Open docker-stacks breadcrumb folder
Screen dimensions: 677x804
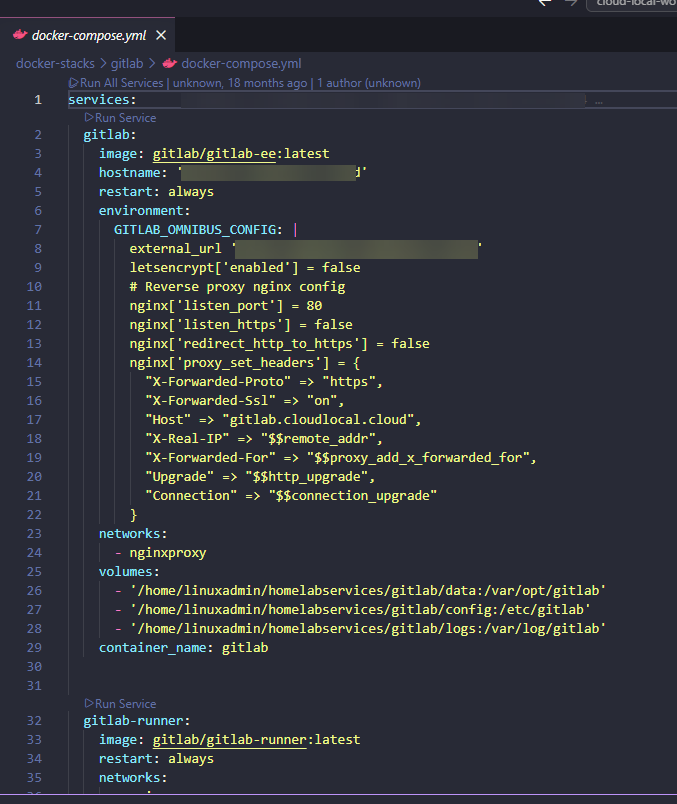55,64
